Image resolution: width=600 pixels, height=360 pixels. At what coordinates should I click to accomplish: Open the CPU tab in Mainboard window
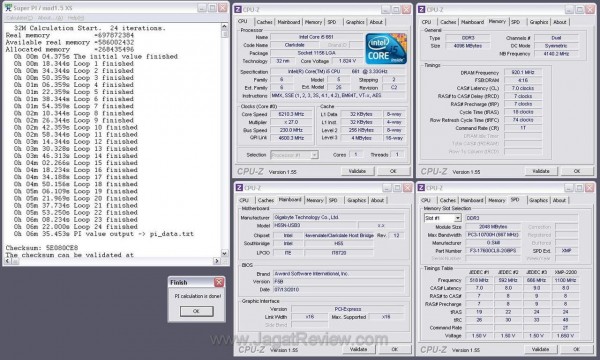coord(244,200)
